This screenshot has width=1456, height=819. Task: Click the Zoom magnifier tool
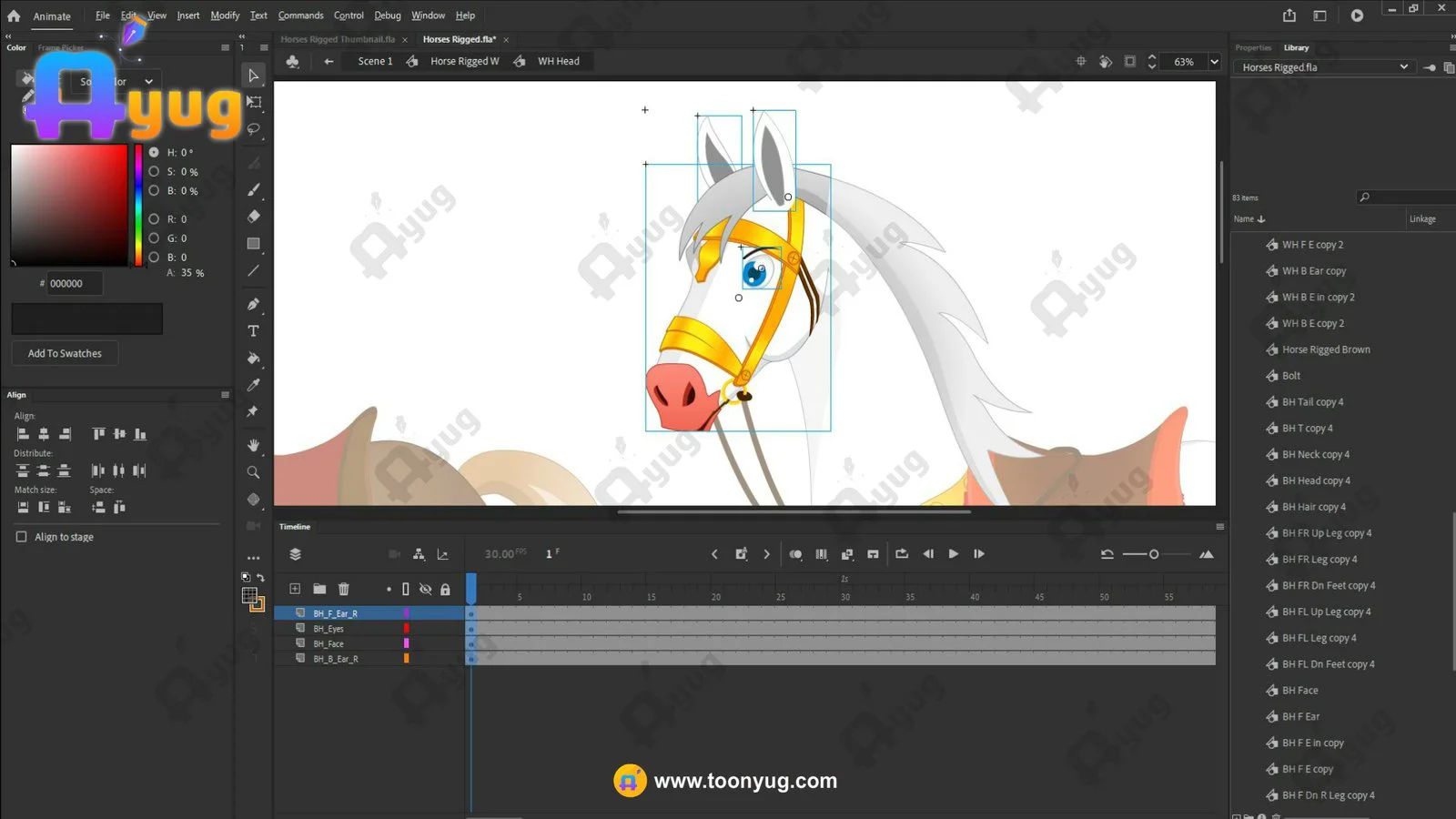pos(254,472)
